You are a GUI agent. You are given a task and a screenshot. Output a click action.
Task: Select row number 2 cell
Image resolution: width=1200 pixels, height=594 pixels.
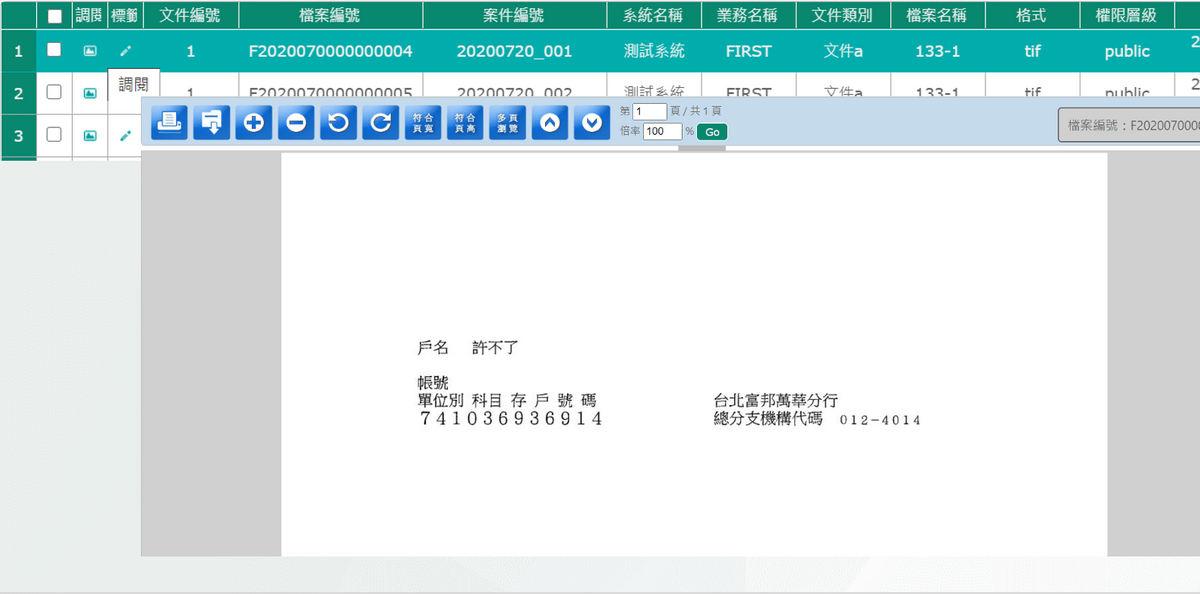point(18,93)
